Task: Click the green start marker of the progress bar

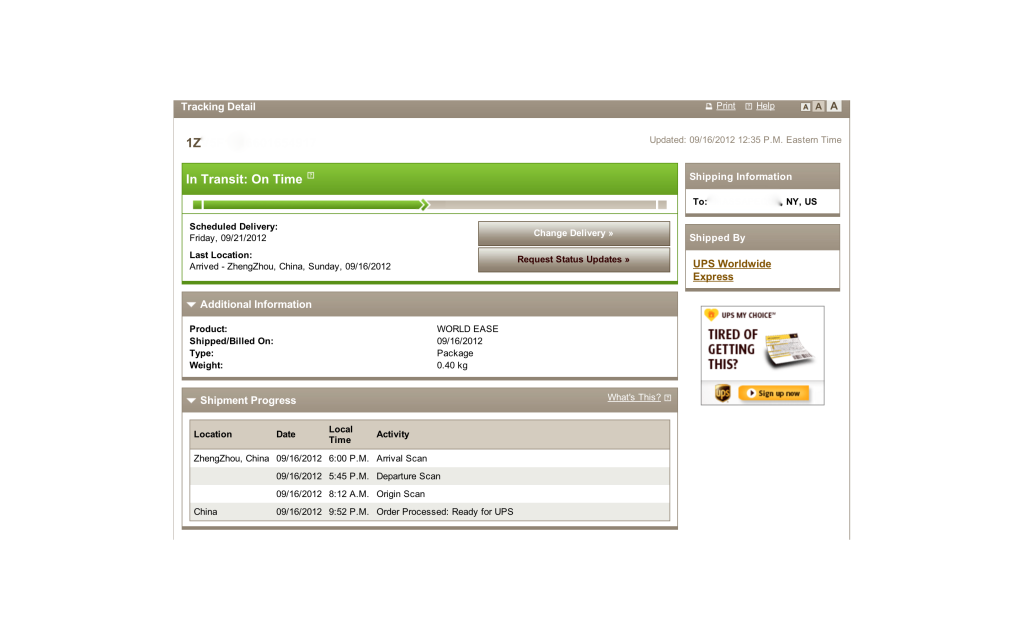Action: (x=197, y=205)
